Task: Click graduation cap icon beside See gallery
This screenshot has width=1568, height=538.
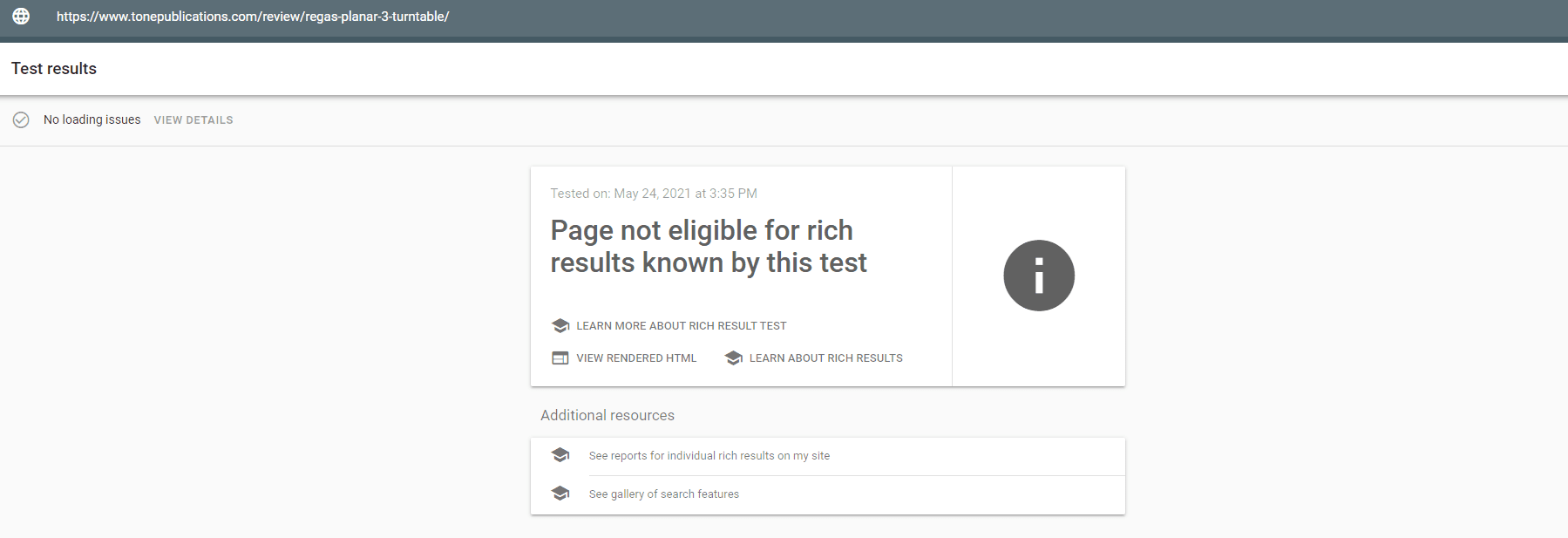Action: pos(560,494)
